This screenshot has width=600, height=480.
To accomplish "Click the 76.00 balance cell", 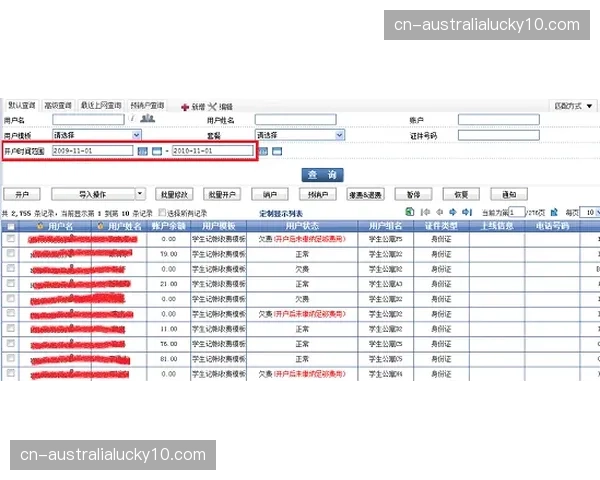I will (168, 344).
